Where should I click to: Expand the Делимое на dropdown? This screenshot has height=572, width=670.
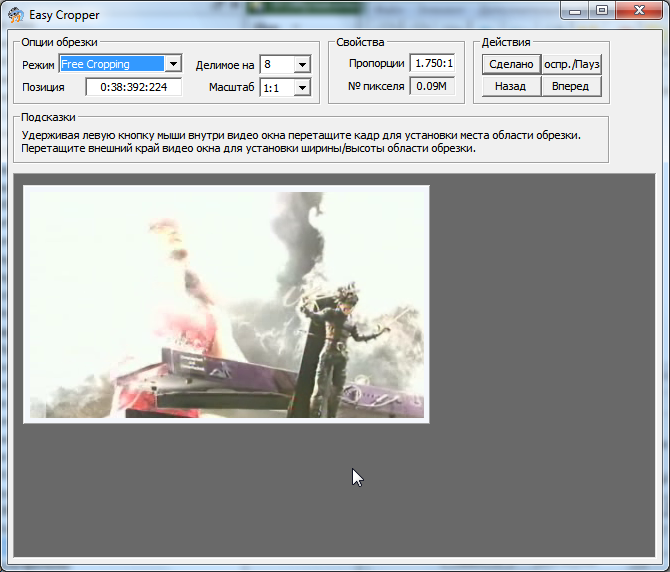[x=302, y=65]
